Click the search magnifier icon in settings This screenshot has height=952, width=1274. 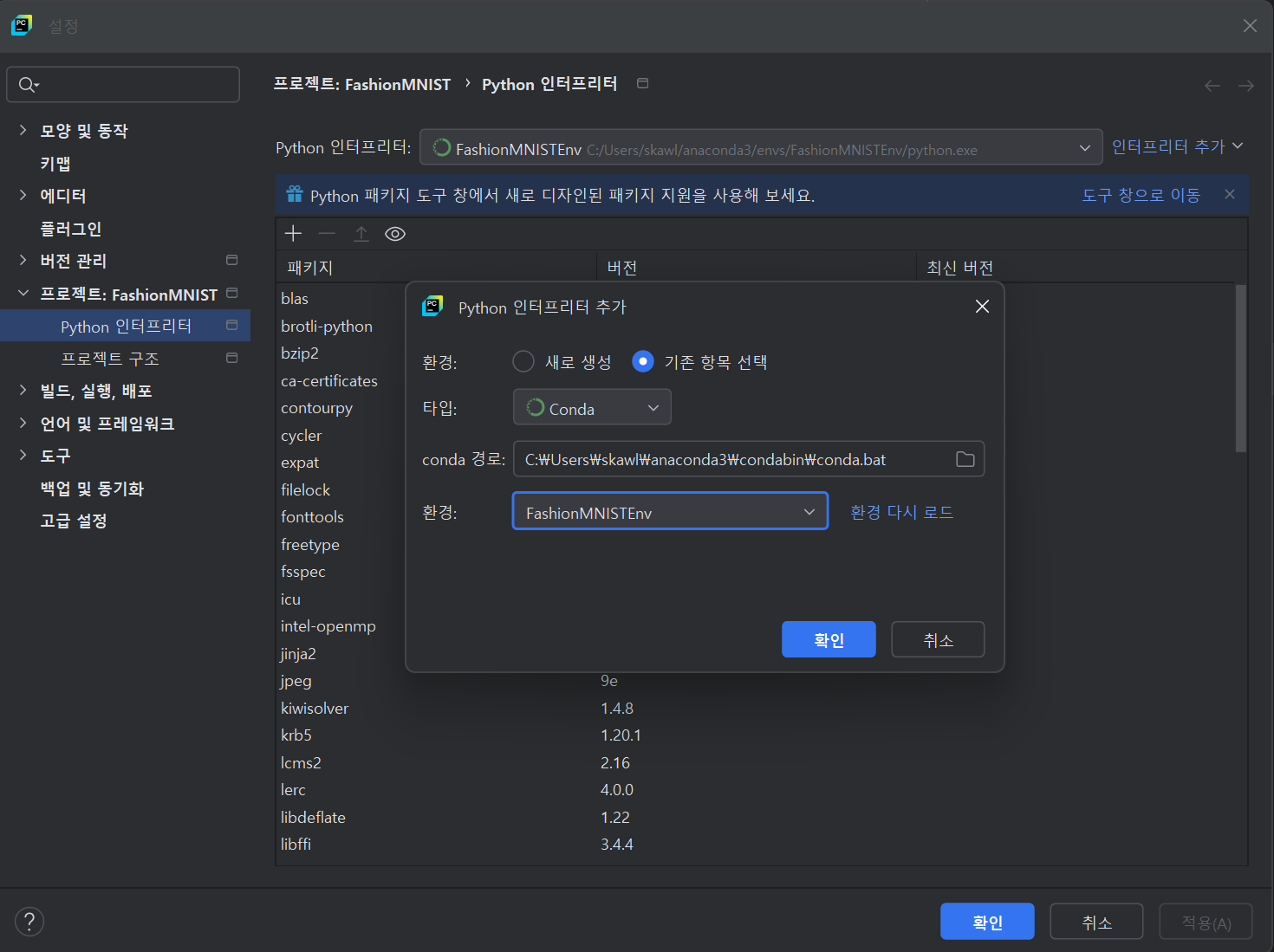[x=29, y=84]
